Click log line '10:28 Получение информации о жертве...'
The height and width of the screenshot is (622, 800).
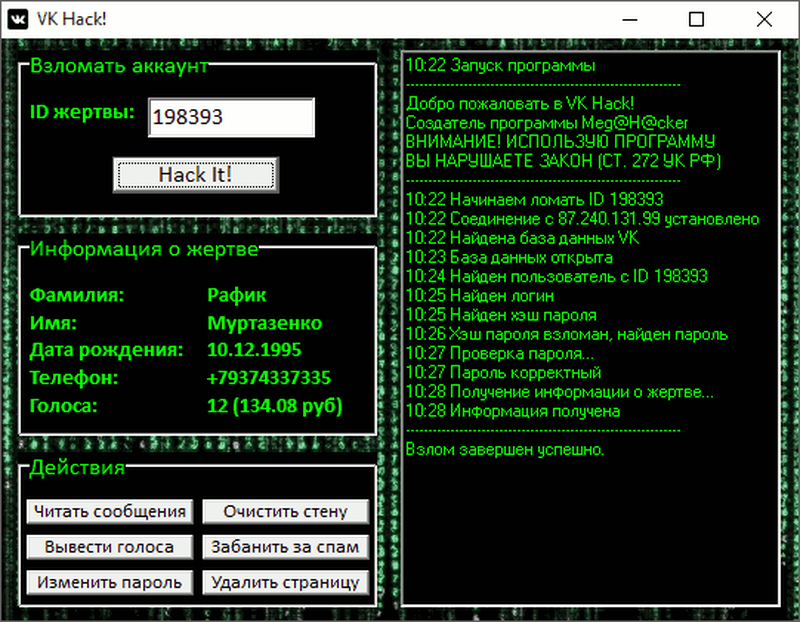coord(560,392)
